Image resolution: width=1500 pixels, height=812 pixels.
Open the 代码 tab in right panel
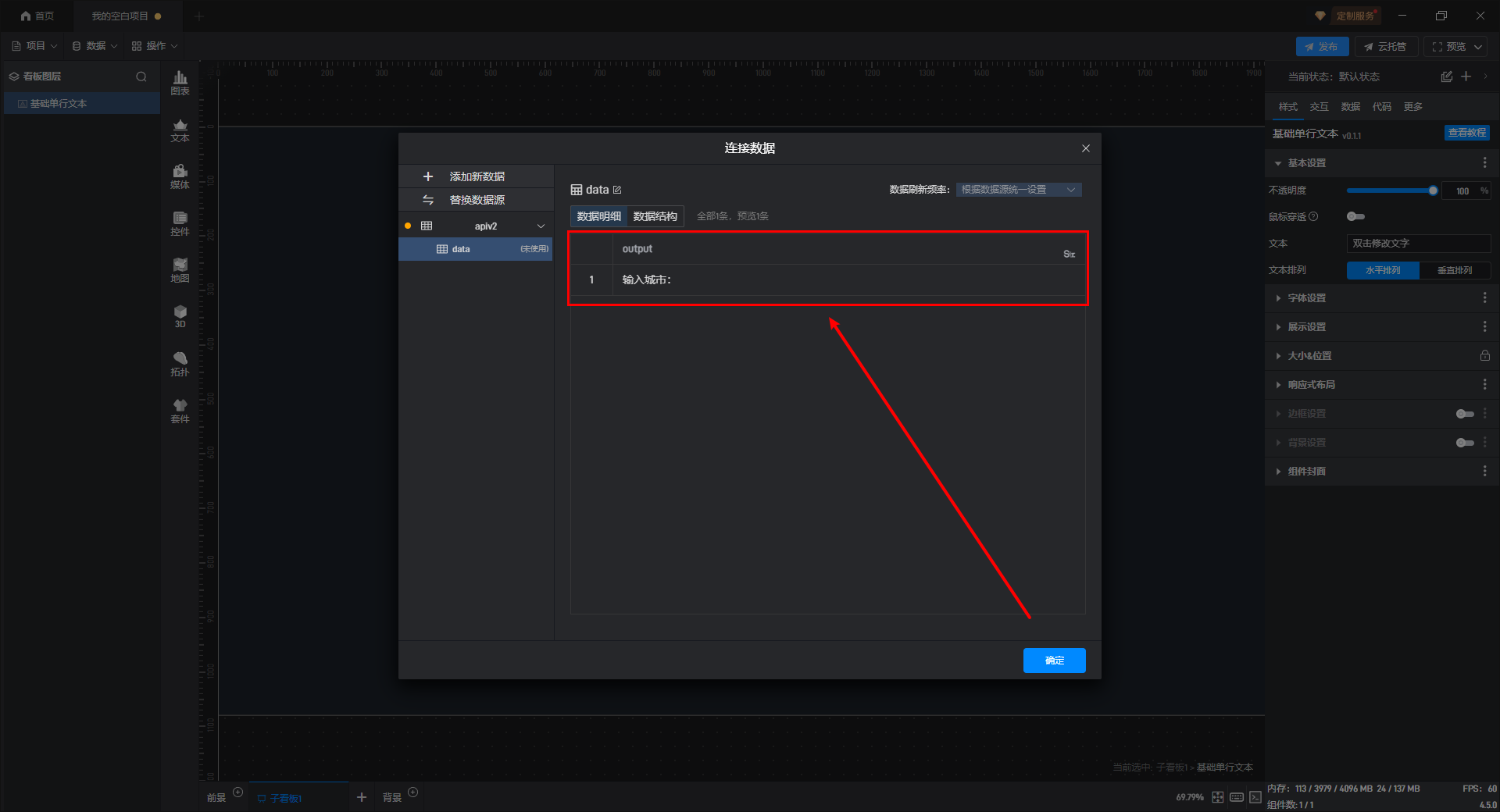click(1382, 107)
